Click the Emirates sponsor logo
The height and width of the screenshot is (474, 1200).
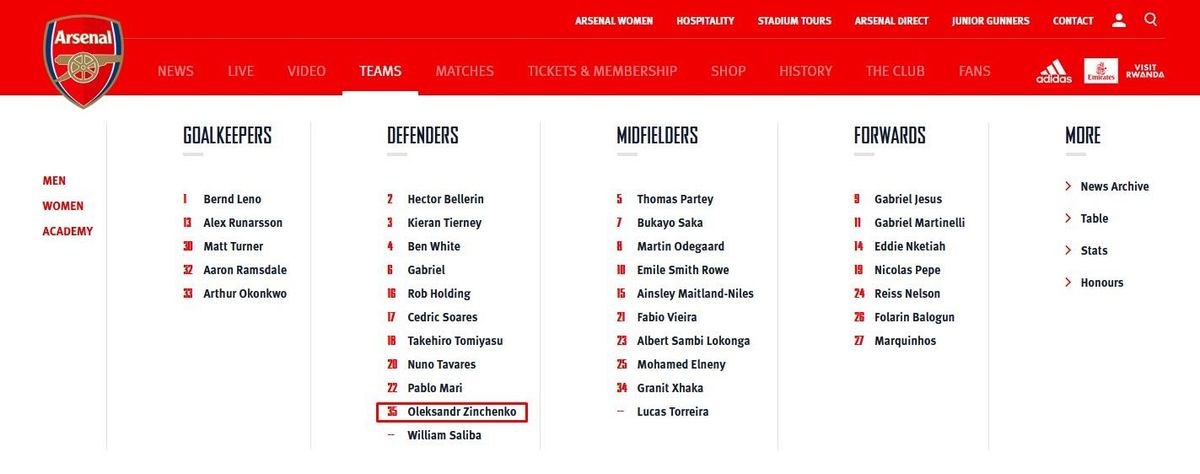(x=1100, y=71)
